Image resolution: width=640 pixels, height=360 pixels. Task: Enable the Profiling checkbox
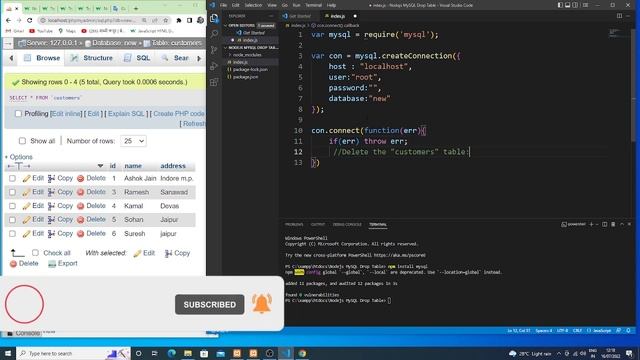point(18,114)
